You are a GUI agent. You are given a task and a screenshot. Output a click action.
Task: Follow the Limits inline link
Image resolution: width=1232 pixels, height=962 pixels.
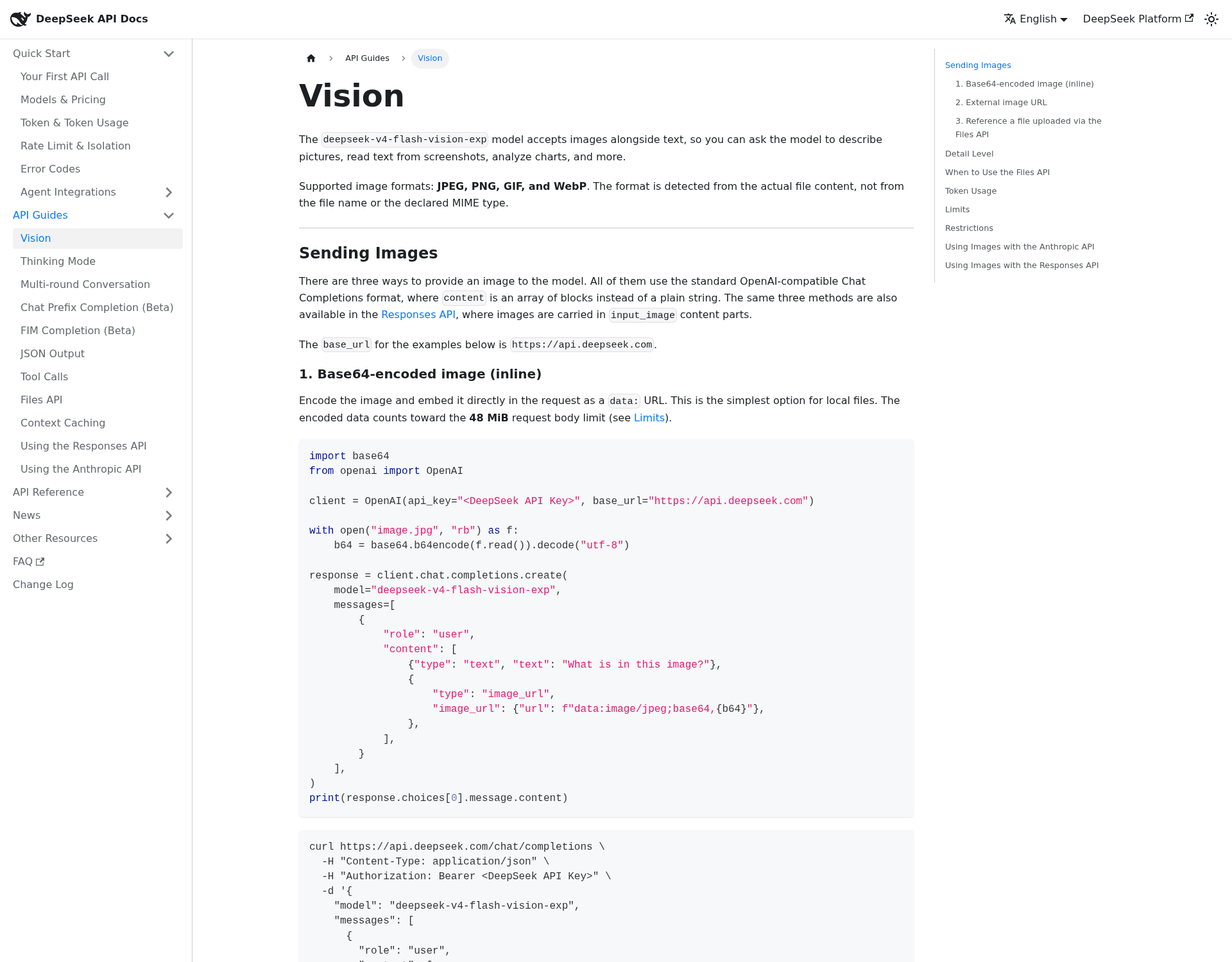point(649,418)
